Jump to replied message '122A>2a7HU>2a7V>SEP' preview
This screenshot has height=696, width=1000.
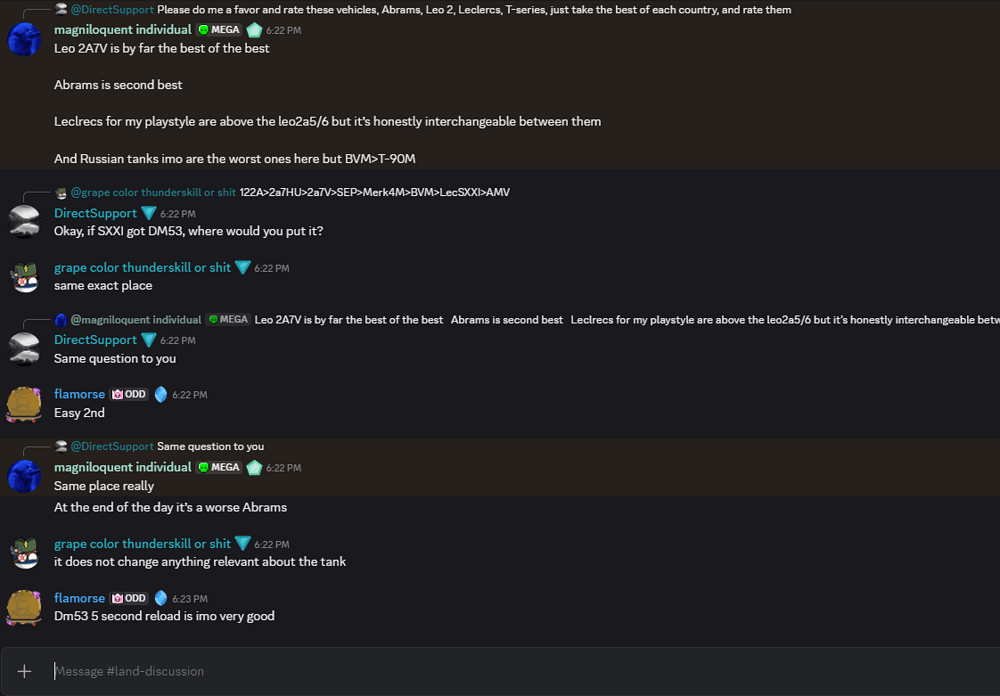pos(374,192)
